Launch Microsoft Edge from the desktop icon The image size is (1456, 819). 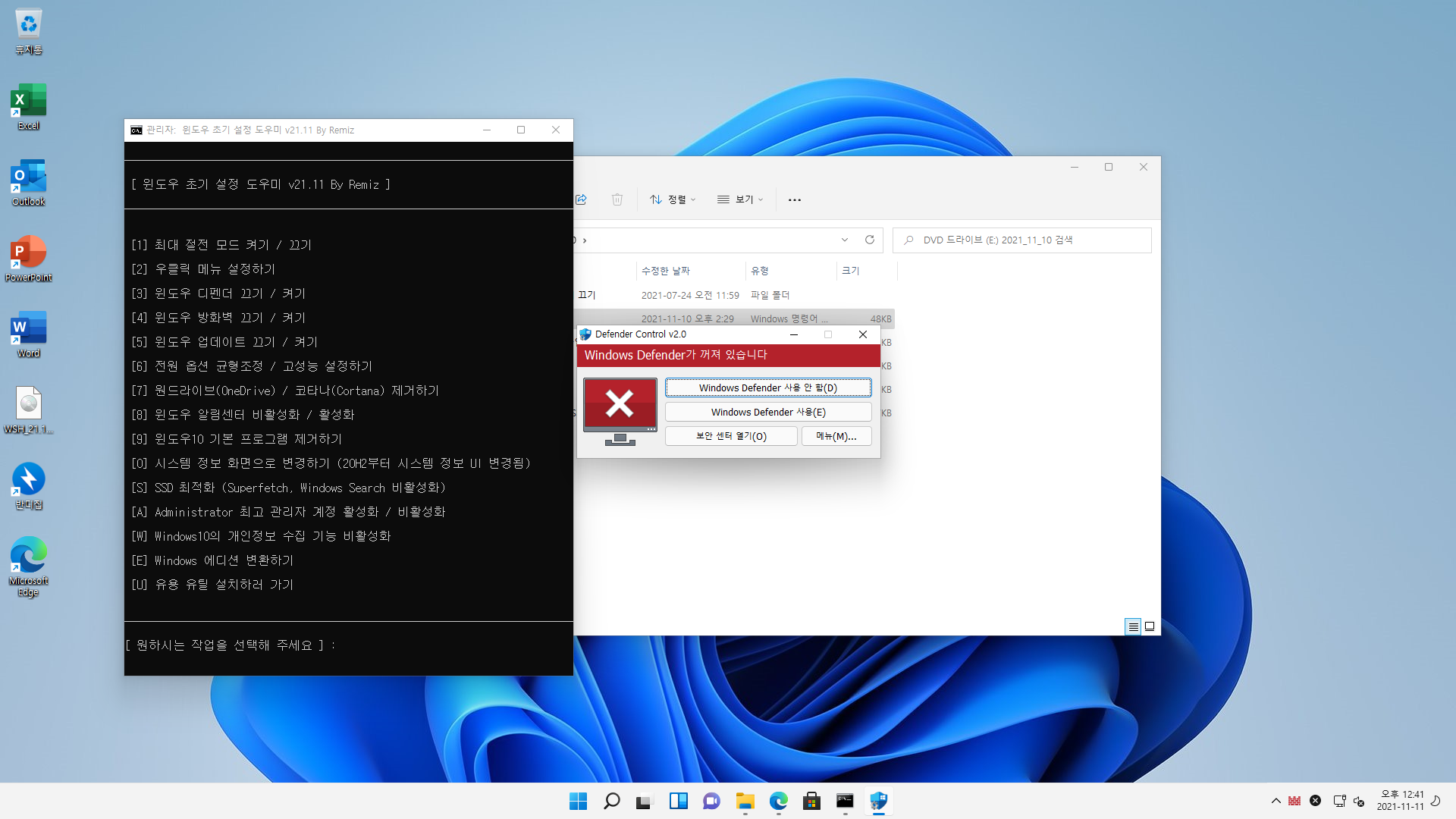click(28, 566)
